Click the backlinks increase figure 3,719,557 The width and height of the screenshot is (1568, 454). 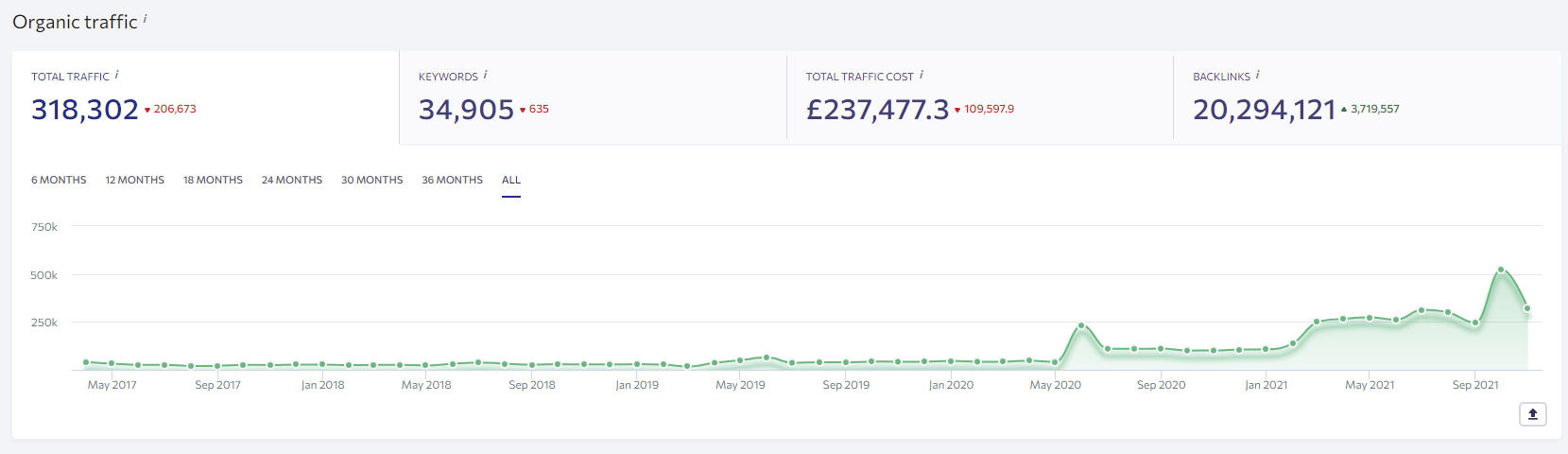coord(1375,109)
